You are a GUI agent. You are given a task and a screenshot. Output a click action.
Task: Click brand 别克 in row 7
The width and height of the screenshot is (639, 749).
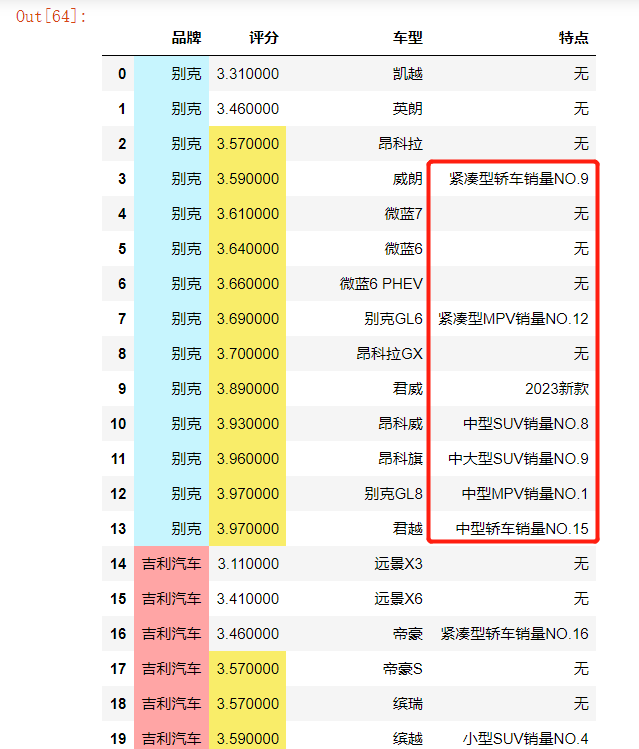(187, 319)
